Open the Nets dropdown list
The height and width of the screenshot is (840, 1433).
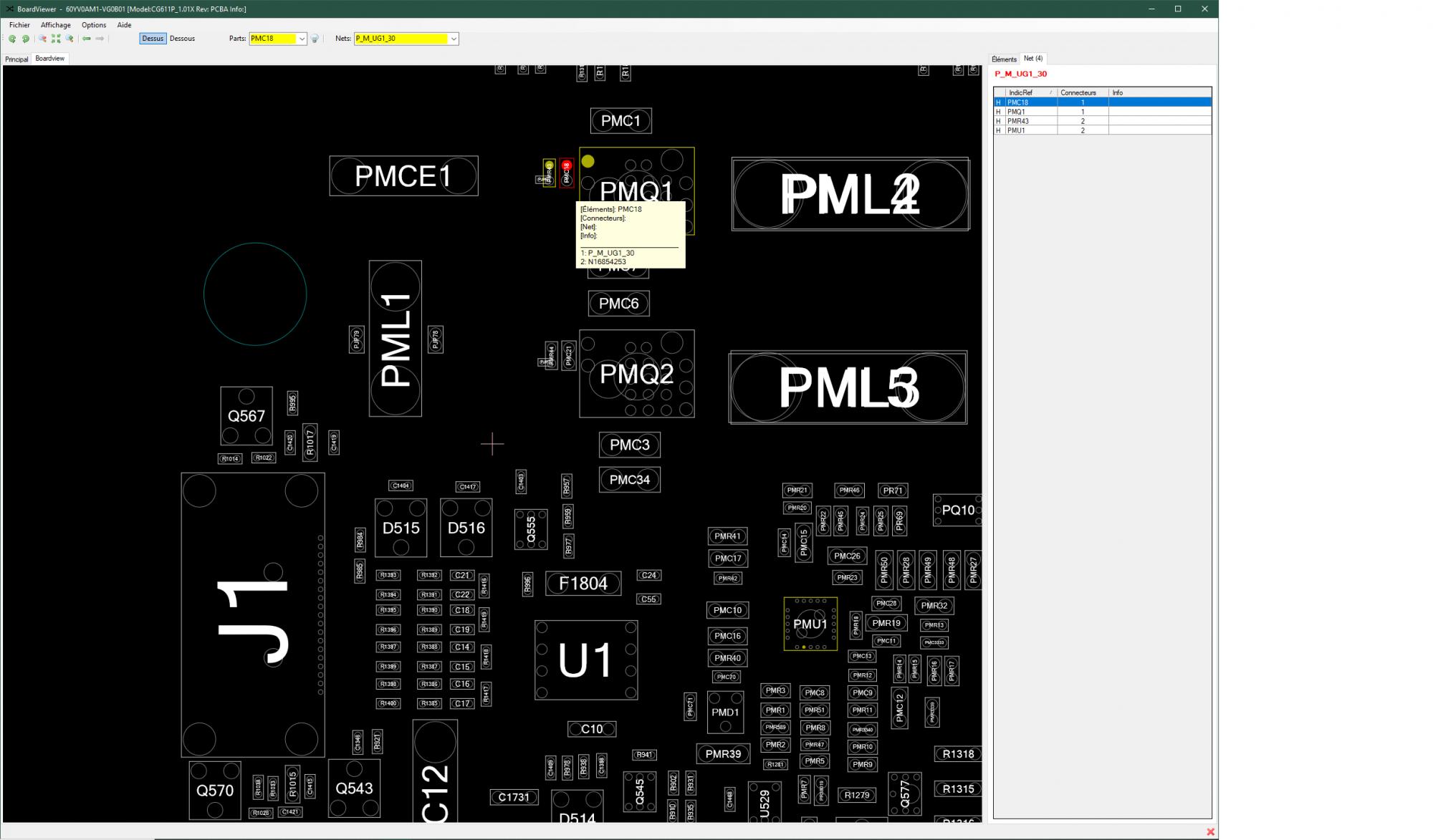pyautogui.click(x=454, y=39)
